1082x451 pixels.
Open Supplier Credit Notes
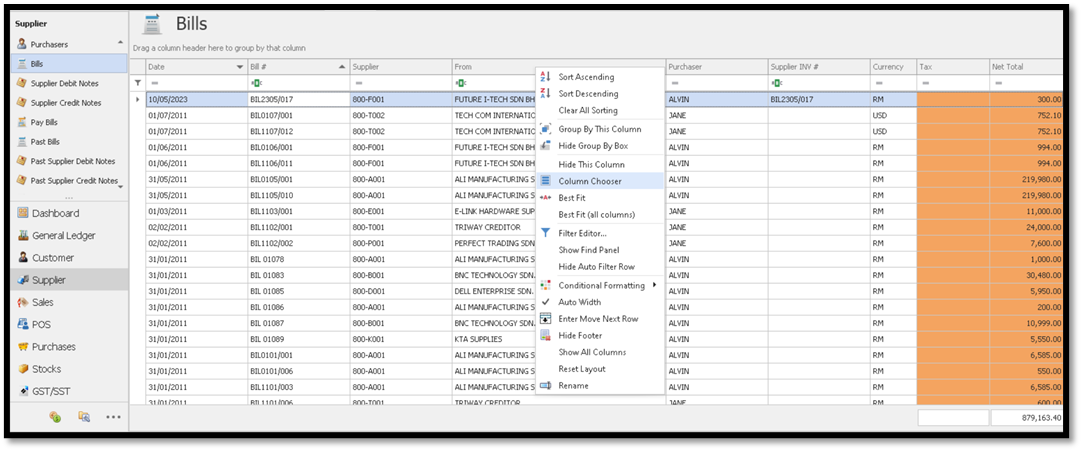coord(66,103)
